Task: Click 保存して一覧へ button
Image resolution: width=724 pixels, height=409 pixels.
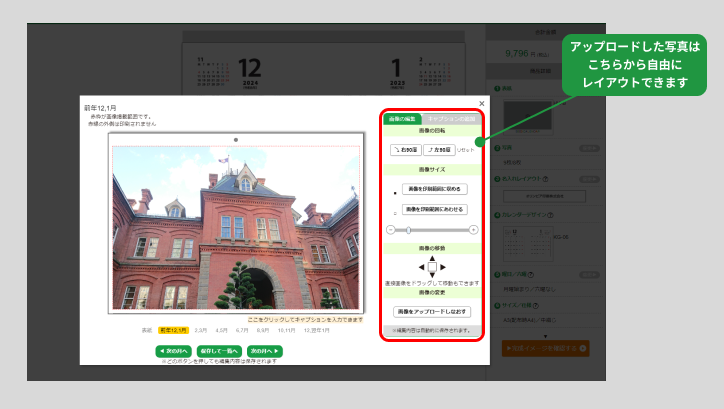Action: click(x=219, y=351)
